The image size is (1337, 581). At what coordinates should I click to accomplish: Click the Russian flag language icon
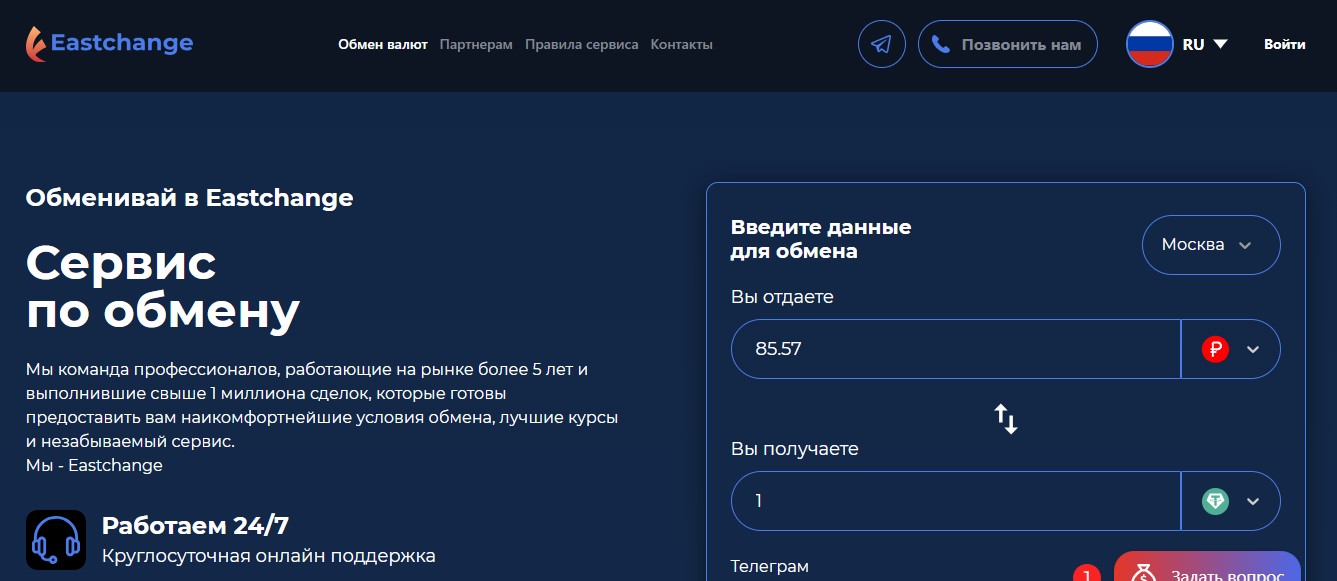(x=1149, y=44)
